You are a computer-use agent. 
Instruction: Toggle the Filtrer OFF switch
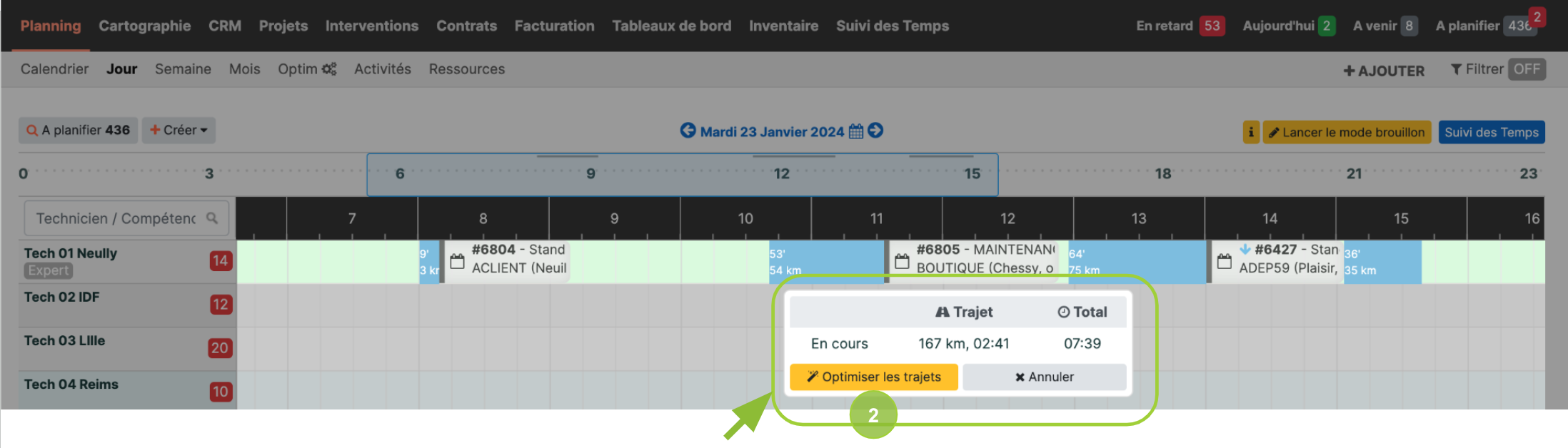point(1527,69)
